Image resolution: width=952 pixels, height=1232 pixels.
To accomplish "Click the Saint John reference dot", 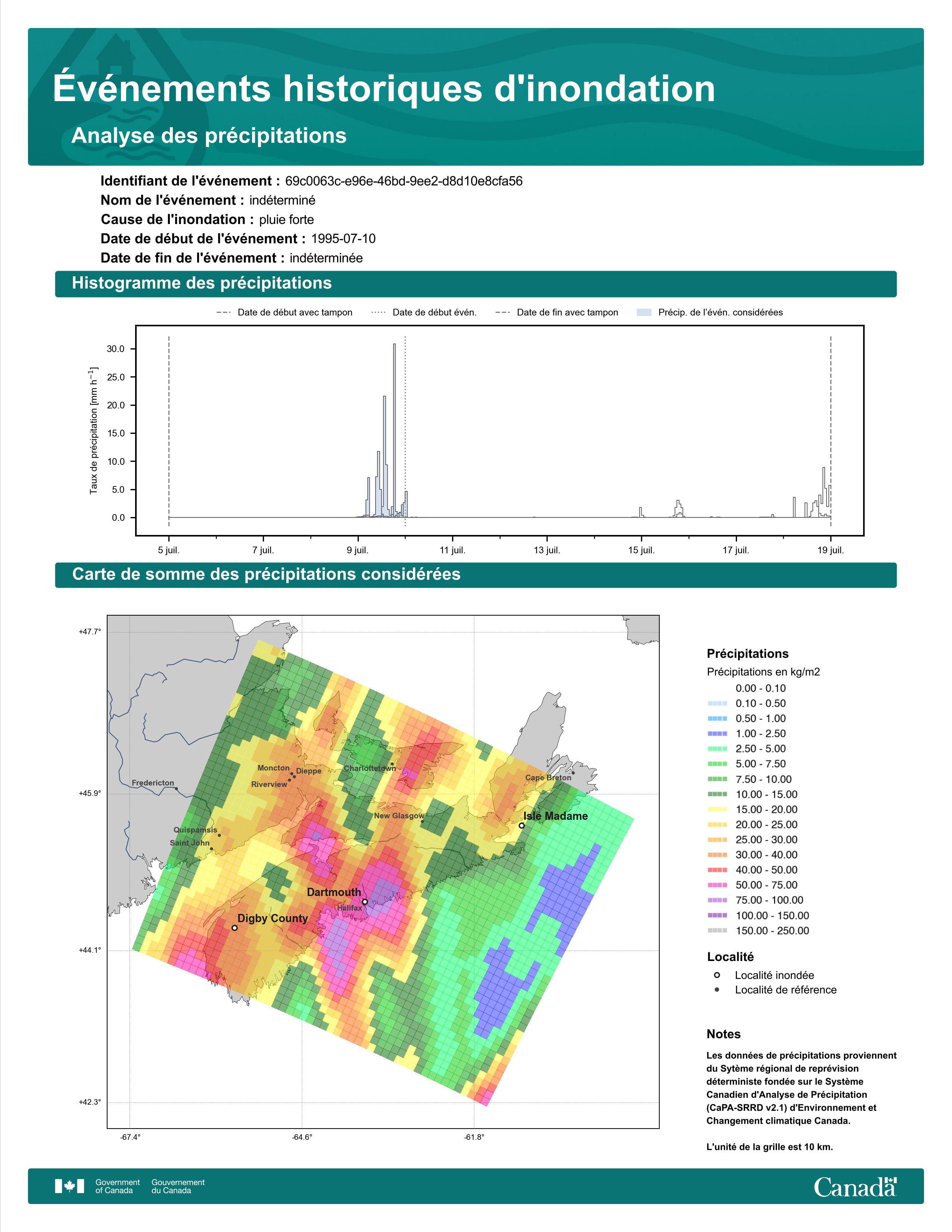I will (211, 849).
